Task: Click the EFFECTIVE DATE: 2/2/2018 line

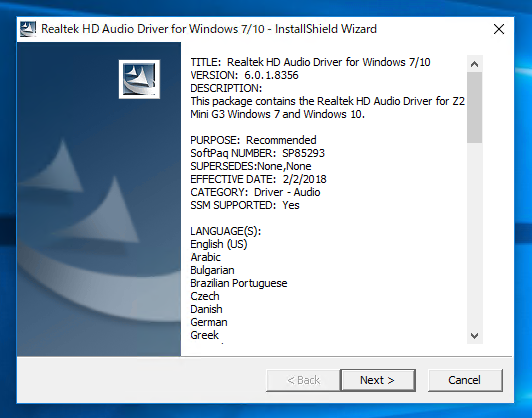Action: click(x=258, y=179)
